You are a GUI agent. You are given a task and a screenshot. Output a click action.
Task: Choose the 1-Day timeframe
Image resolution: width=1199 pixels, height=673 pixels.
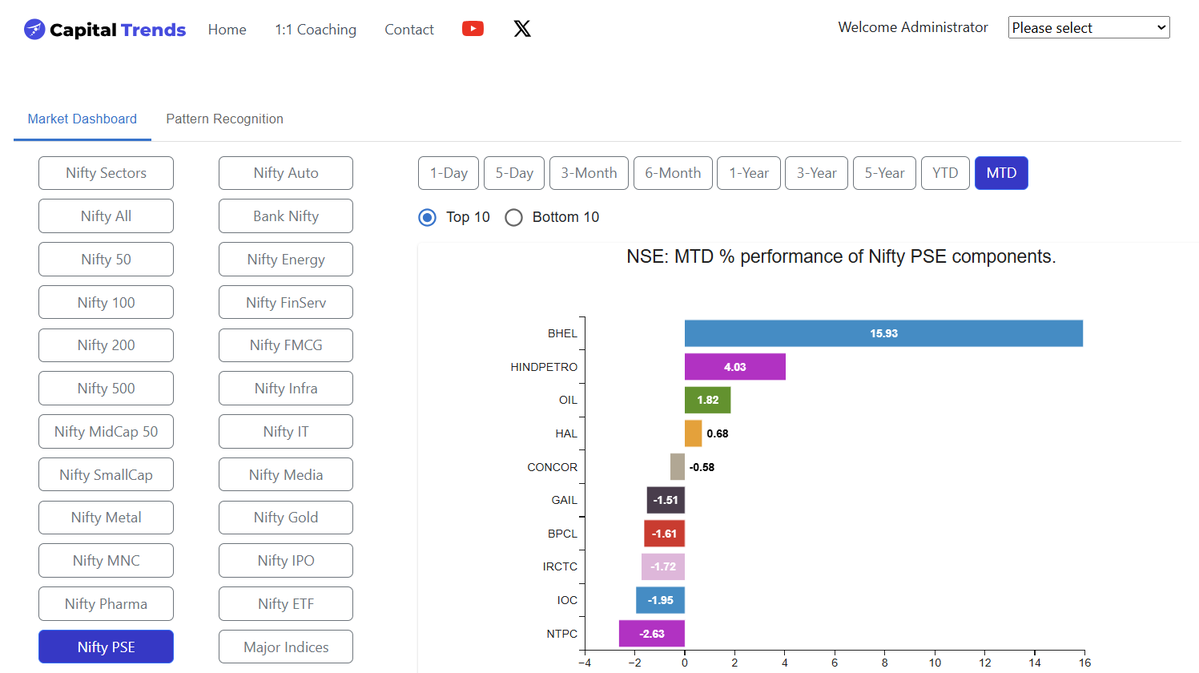[x=449, y=173]
